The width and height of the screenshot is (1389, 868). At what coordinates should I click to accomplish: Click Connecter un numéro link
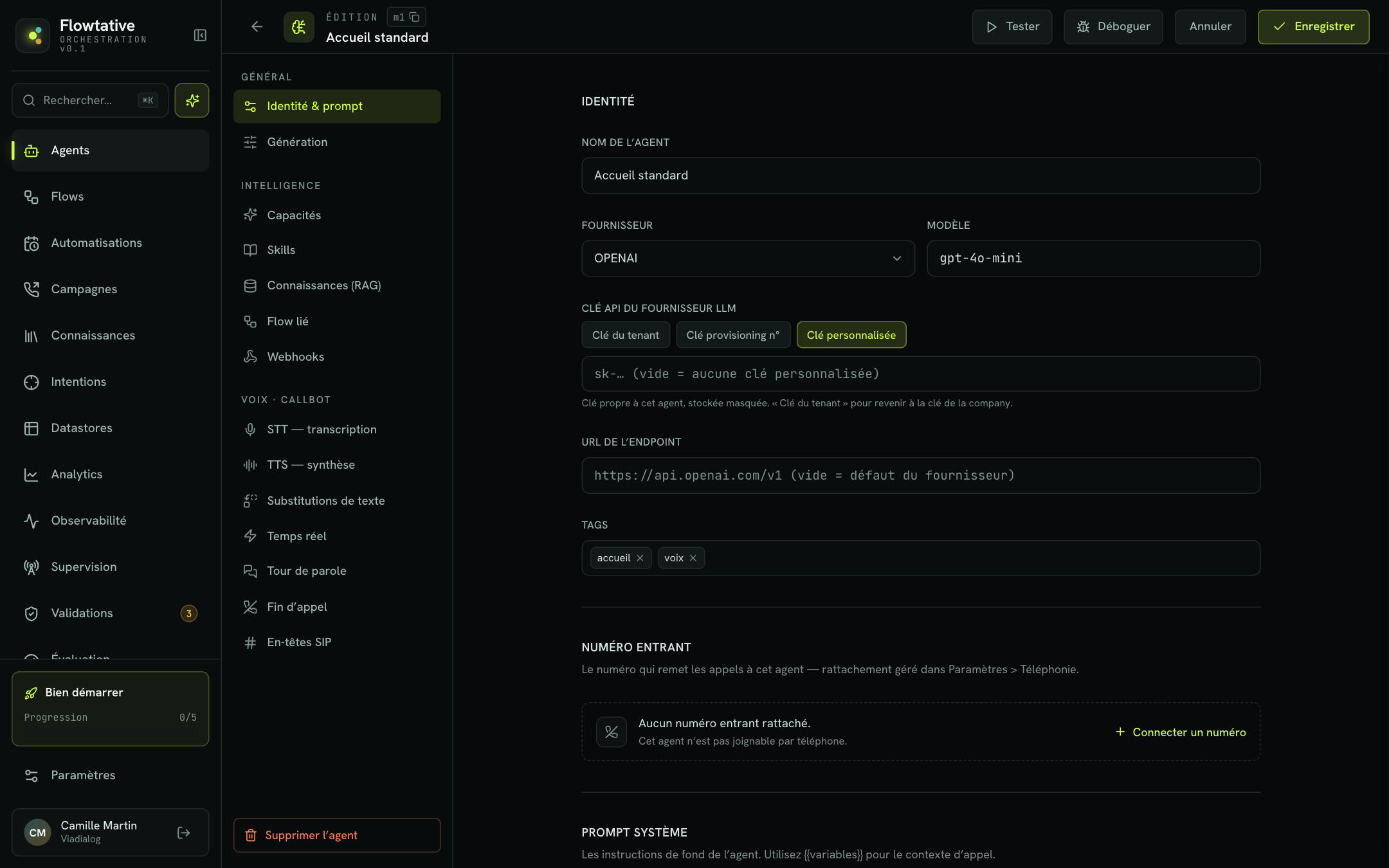click(1181, 732)
